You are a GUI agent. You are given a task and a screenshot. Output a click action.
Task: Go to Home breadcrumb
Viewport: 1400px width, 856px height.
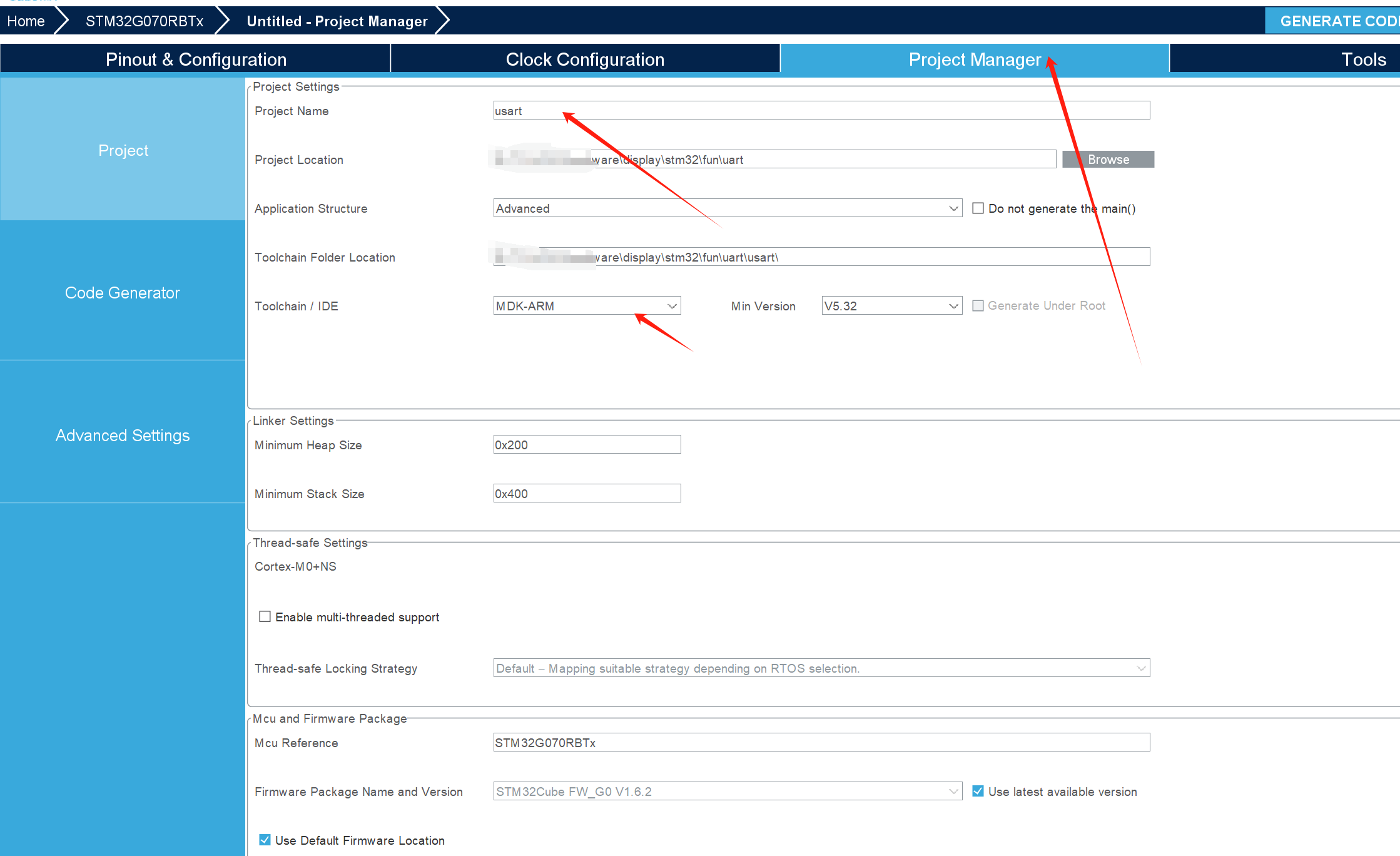[x=26, y=21]
